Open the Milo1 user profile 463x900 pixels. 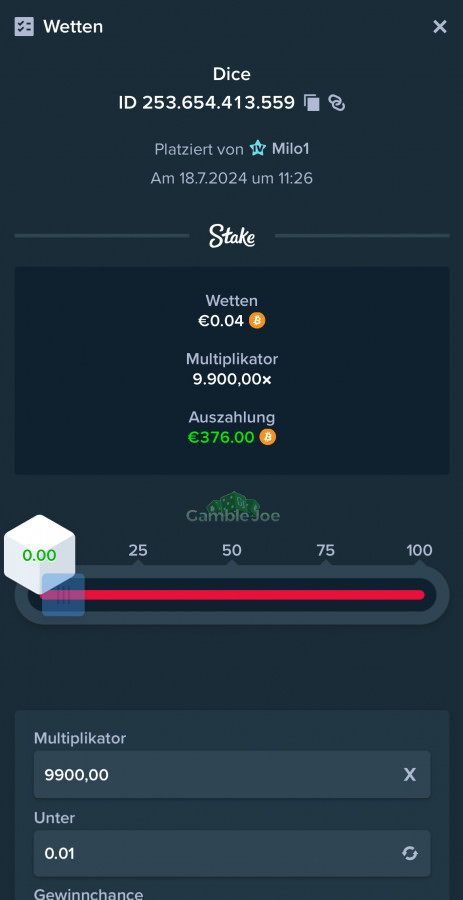coord(290,149)
